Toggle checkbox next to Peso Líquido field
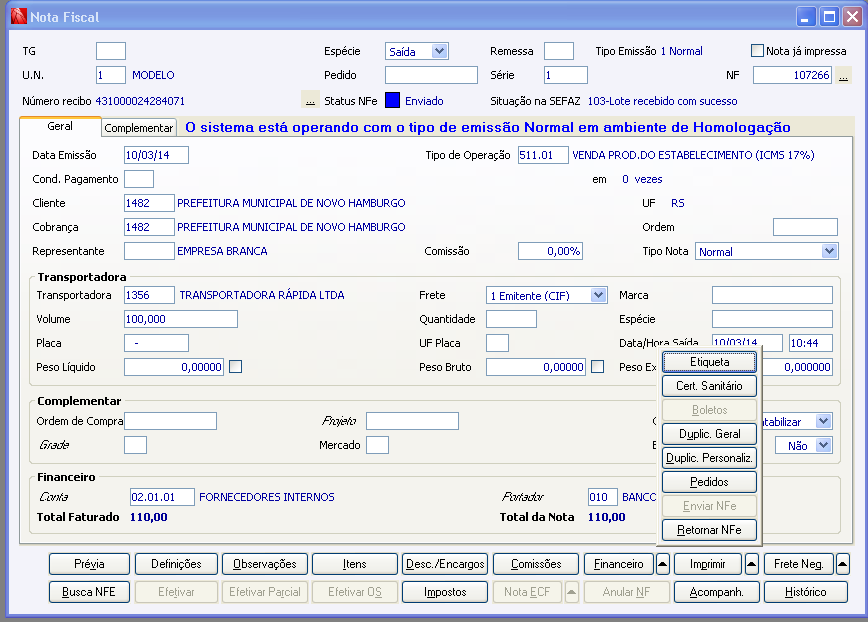This screenshot has height=622, width=868. pos(236,367)
